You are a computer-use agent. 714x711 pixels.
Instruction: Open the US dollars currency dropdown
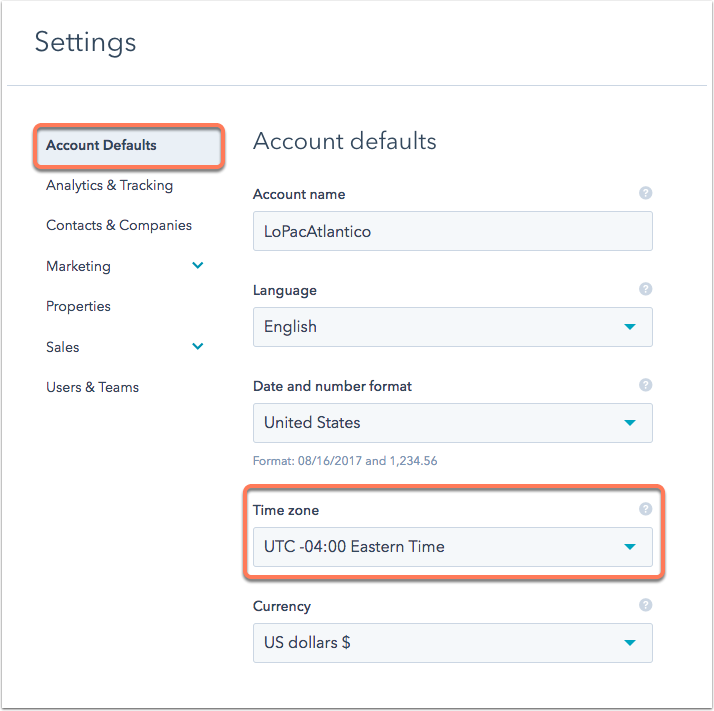pyautogui.click(x=453, y=643)
